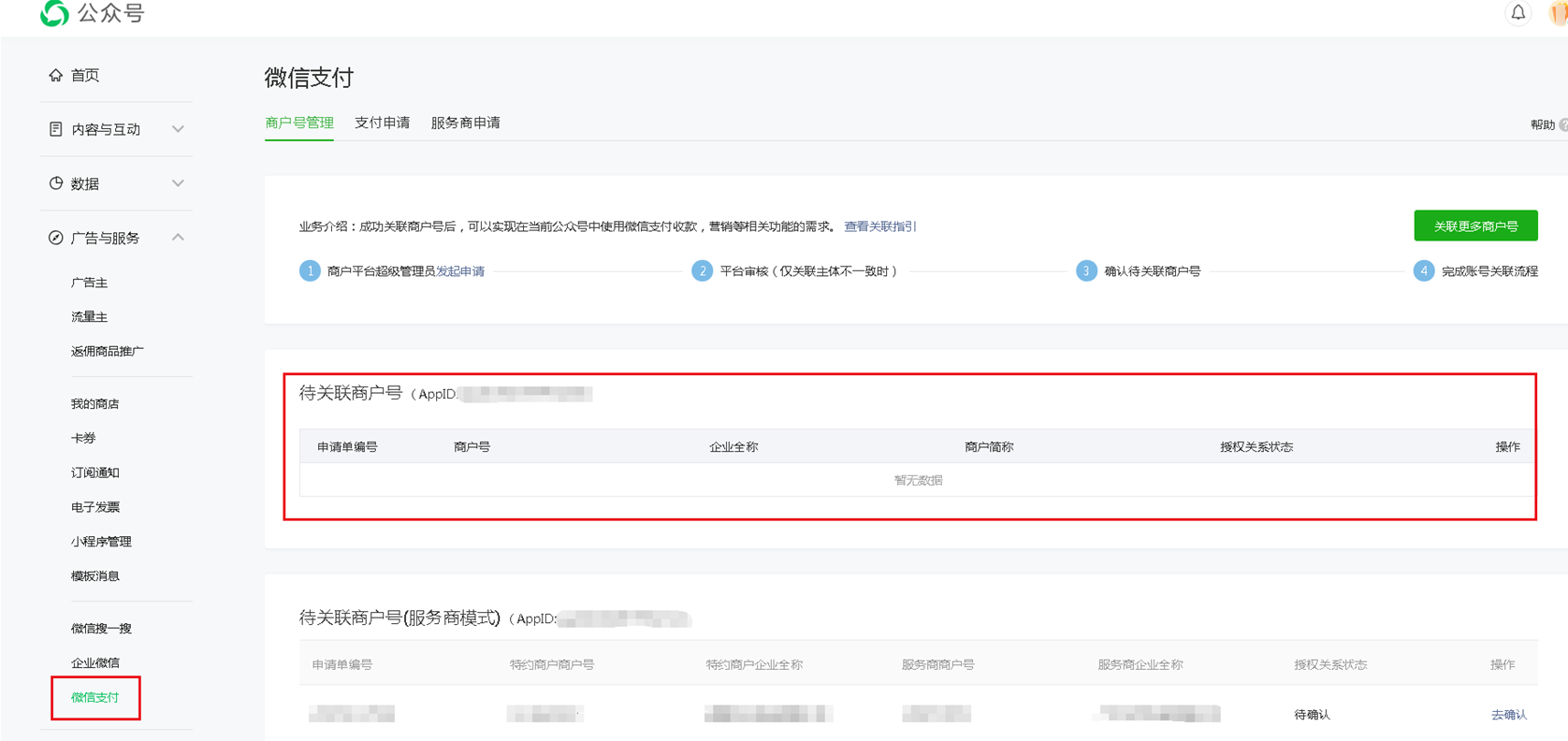Click the 内容与互动 document icon
This screenshot has height=741, width=1568.
click(x=56, y=129)
